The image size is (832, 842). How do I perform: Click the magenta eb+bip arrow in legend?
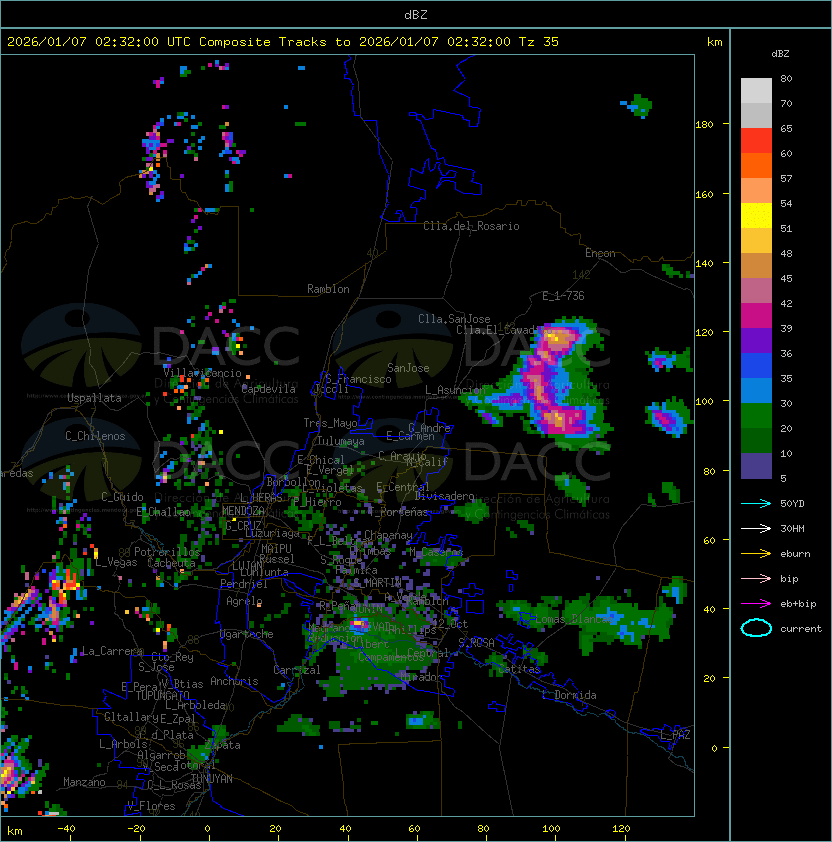(756, 604)
